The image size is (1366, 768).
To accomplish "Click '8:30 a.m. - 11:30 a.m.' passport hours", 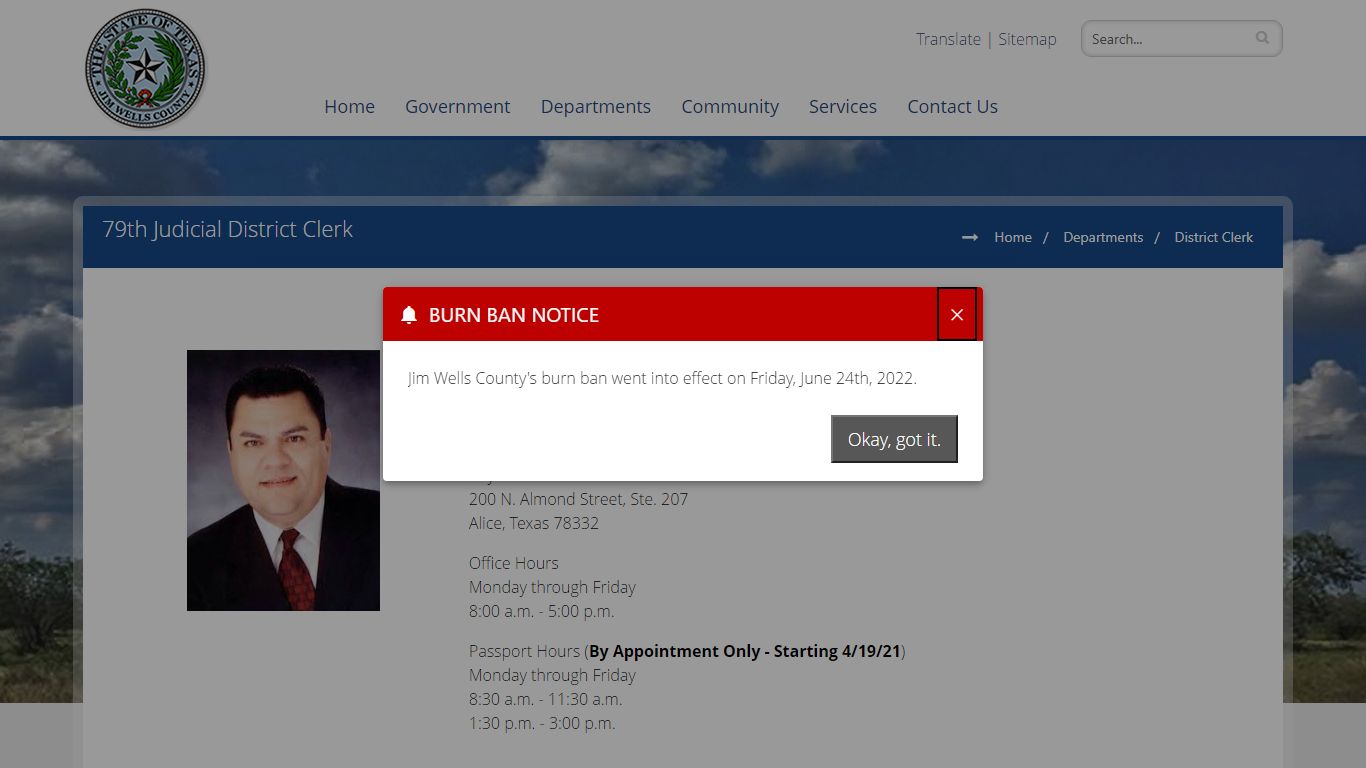I will pyautogui.click(x=546, y=699).
